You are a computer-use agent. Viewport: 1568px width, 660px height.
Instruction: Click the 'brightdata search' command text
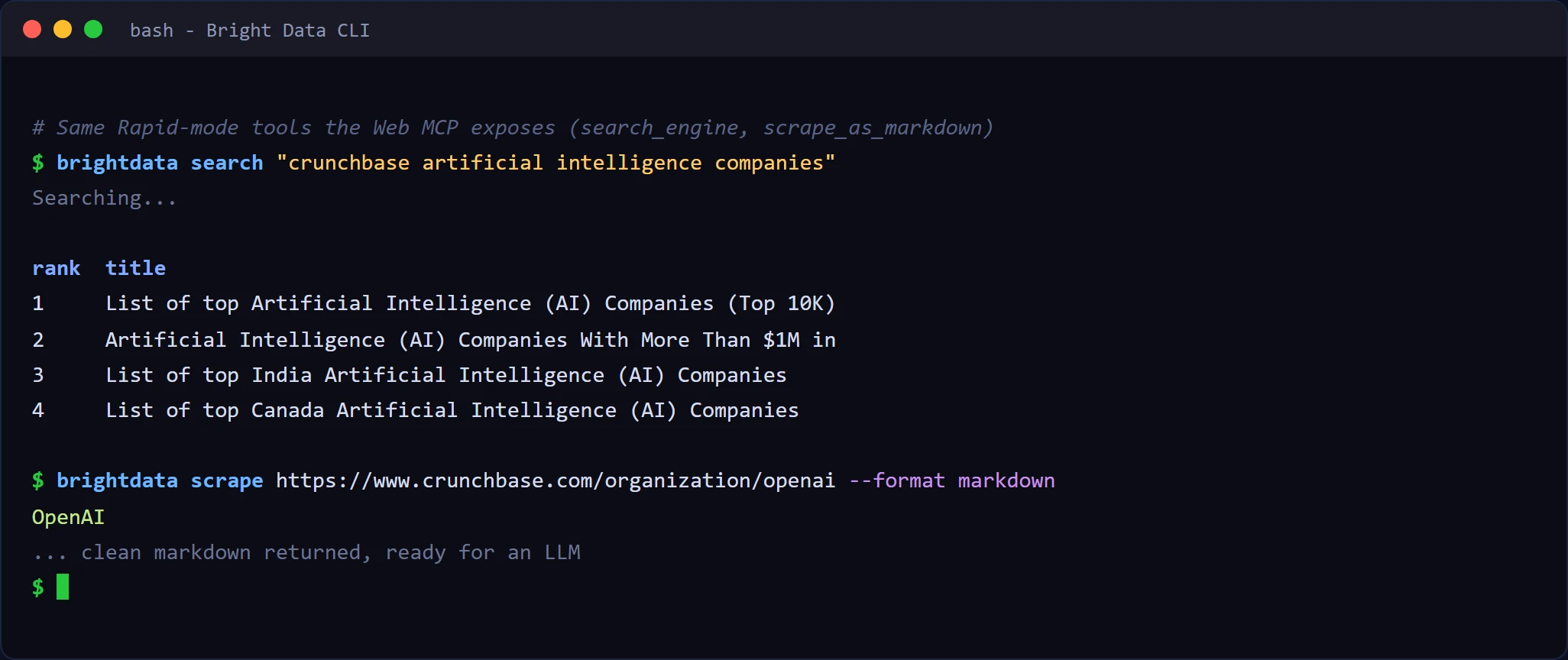[x=160, y=163]
